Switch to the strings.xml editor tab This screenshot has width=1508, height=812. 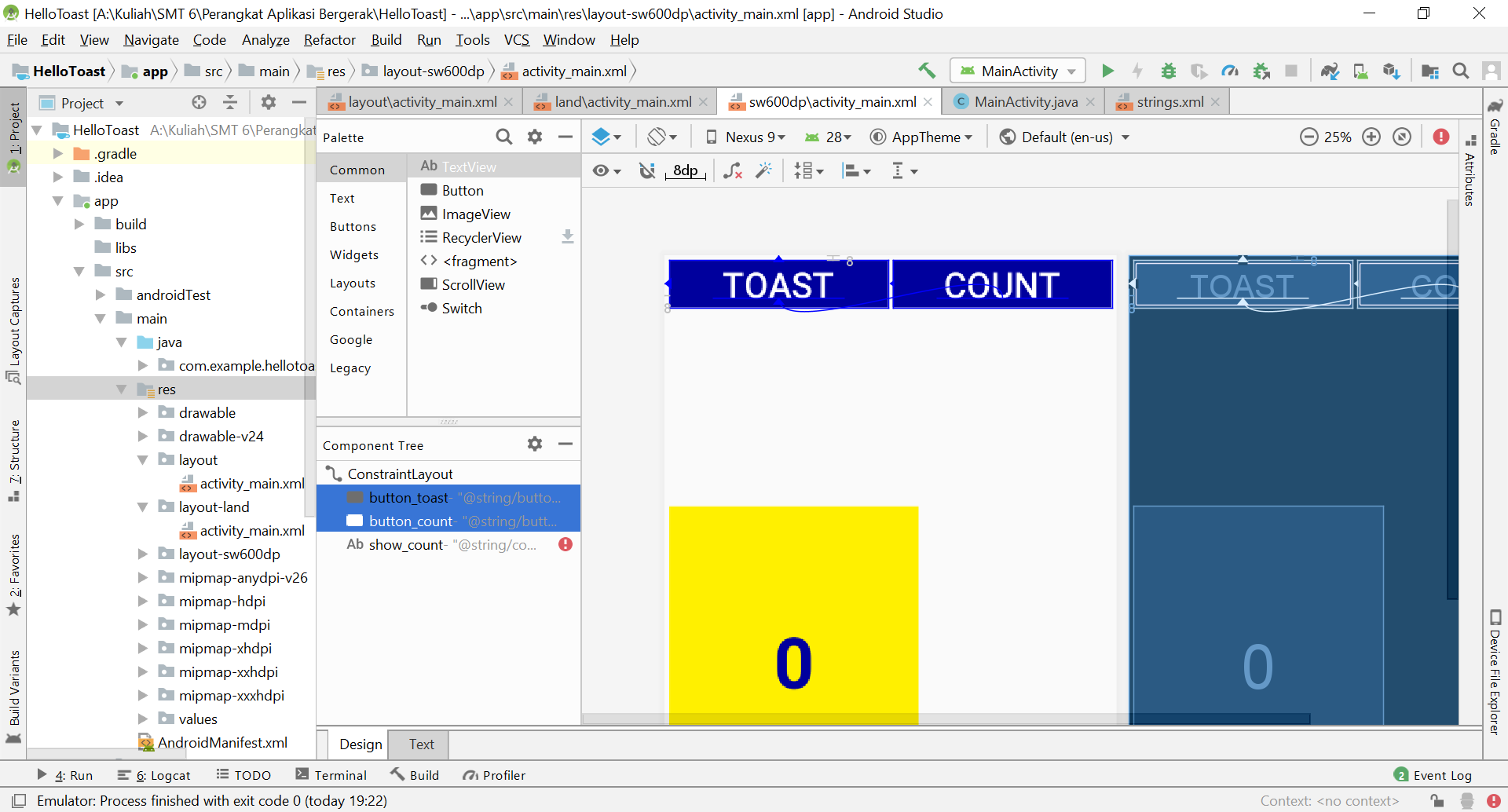click(x=1168, y=101)
